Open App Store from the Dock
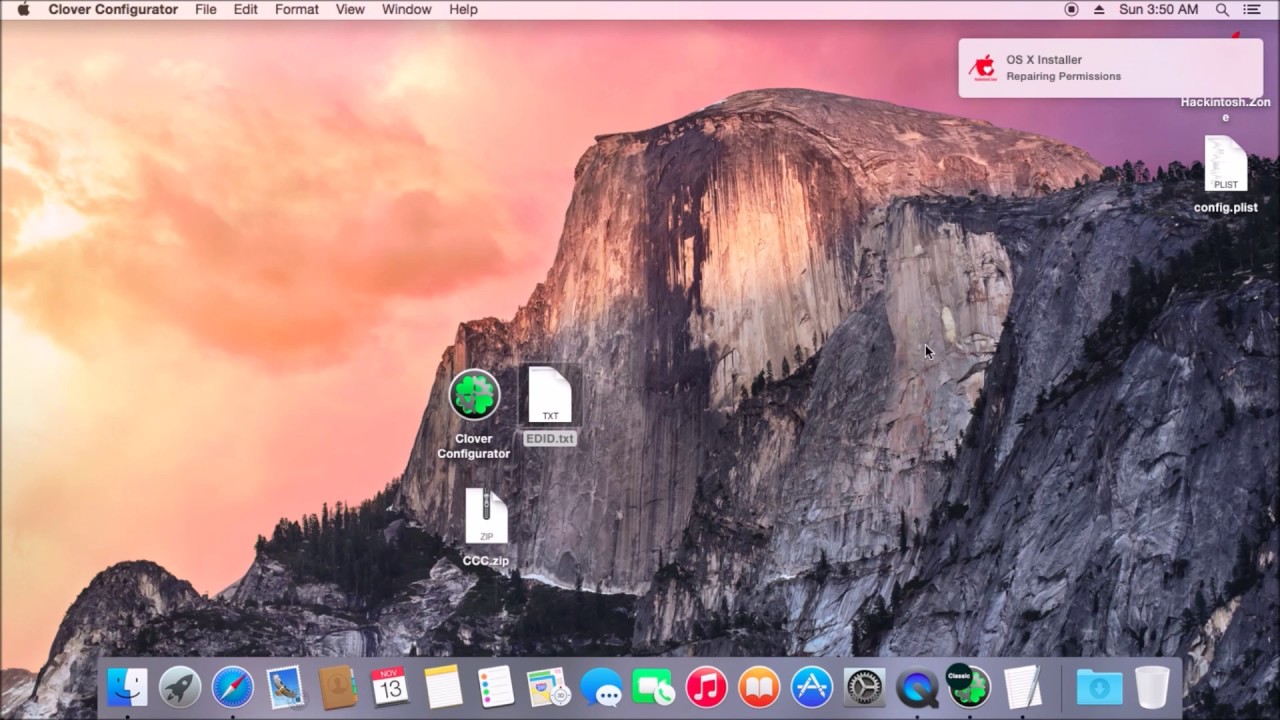This screenshot has height=720, width=1280. 811,687
